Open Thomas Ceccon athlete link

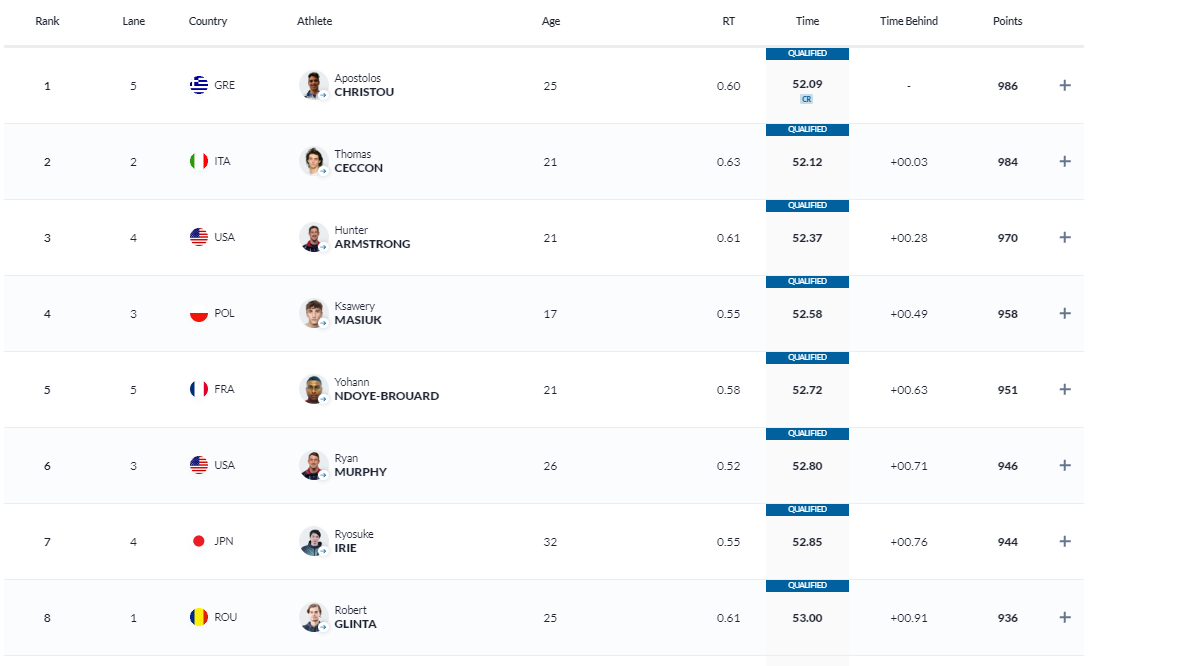[358, 161]
